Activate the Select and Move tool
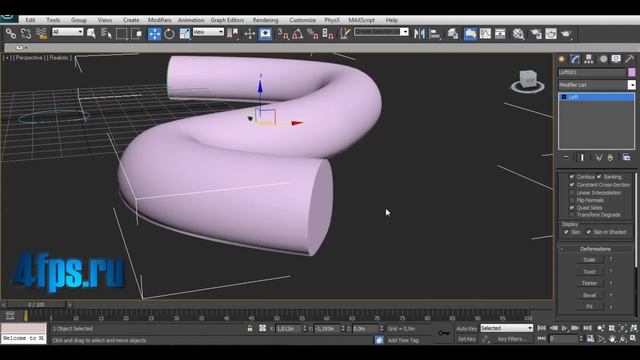Viewport: 640px width, 360px height. (x=154, y=34)
